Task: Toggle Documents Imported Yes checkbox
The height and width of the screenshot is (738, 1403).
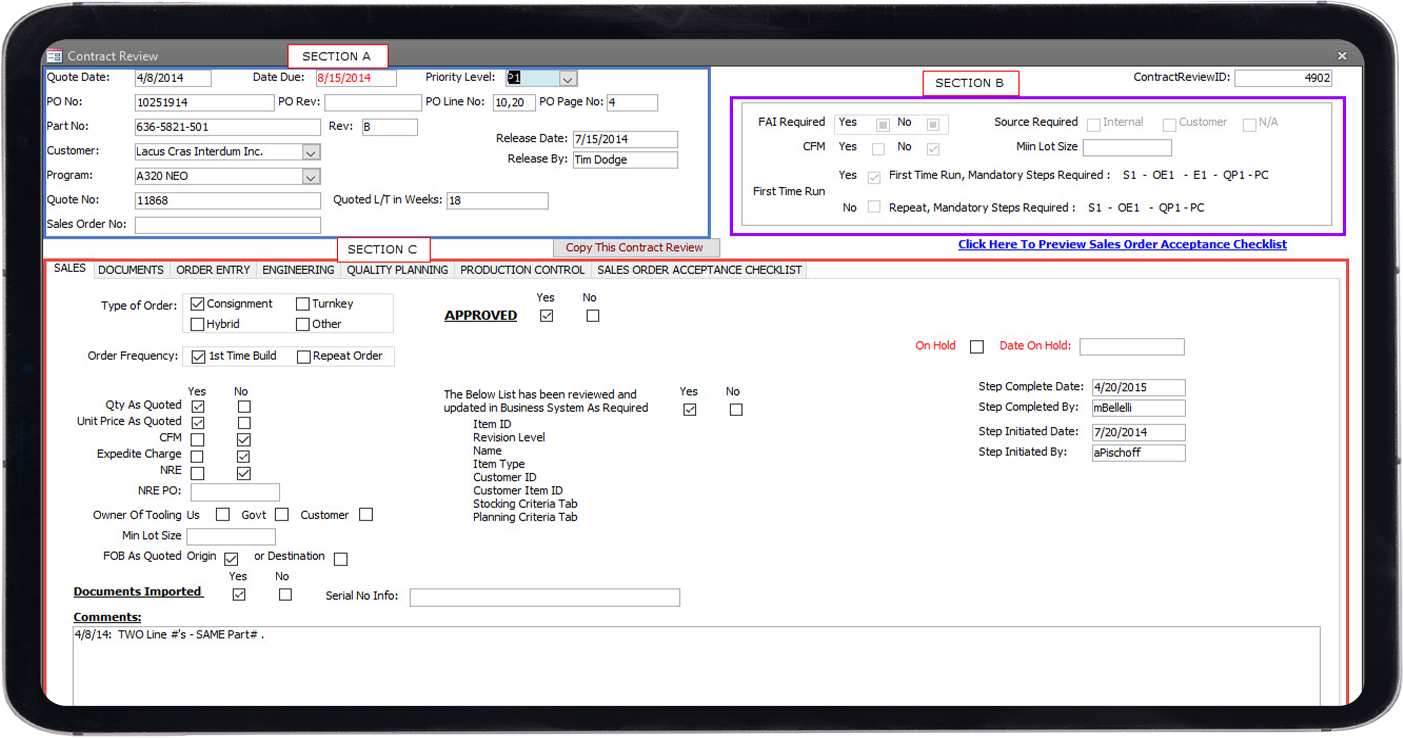Action: (239, 595)
